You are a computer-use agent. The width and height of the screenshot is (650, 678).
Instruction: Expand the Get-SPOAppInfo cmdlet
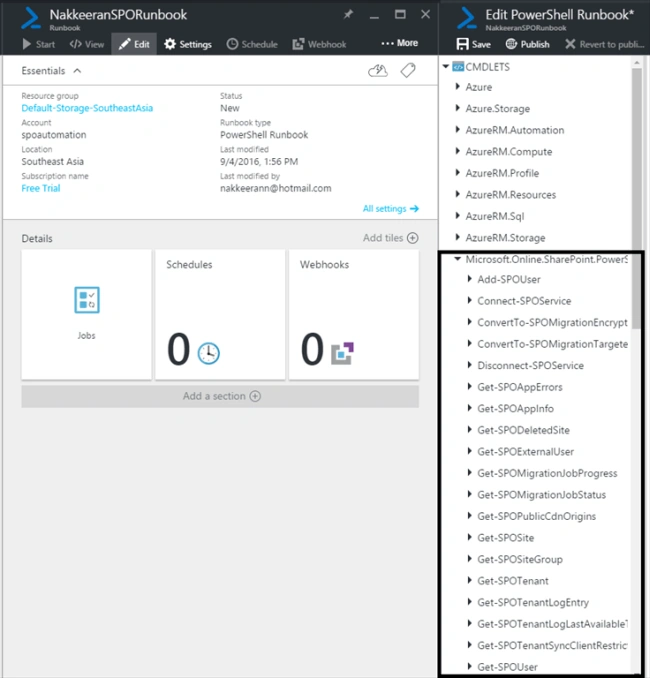[470, 408]
